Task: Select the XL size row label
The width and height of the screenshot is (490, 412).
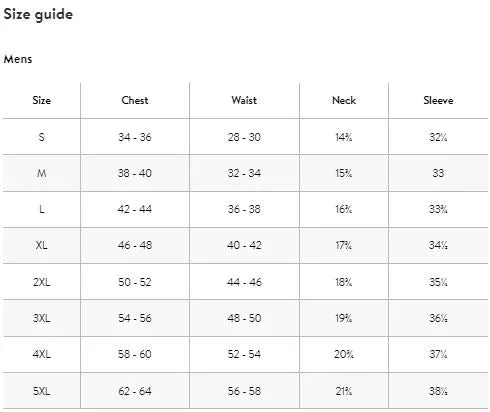Action: click(42, 245)
